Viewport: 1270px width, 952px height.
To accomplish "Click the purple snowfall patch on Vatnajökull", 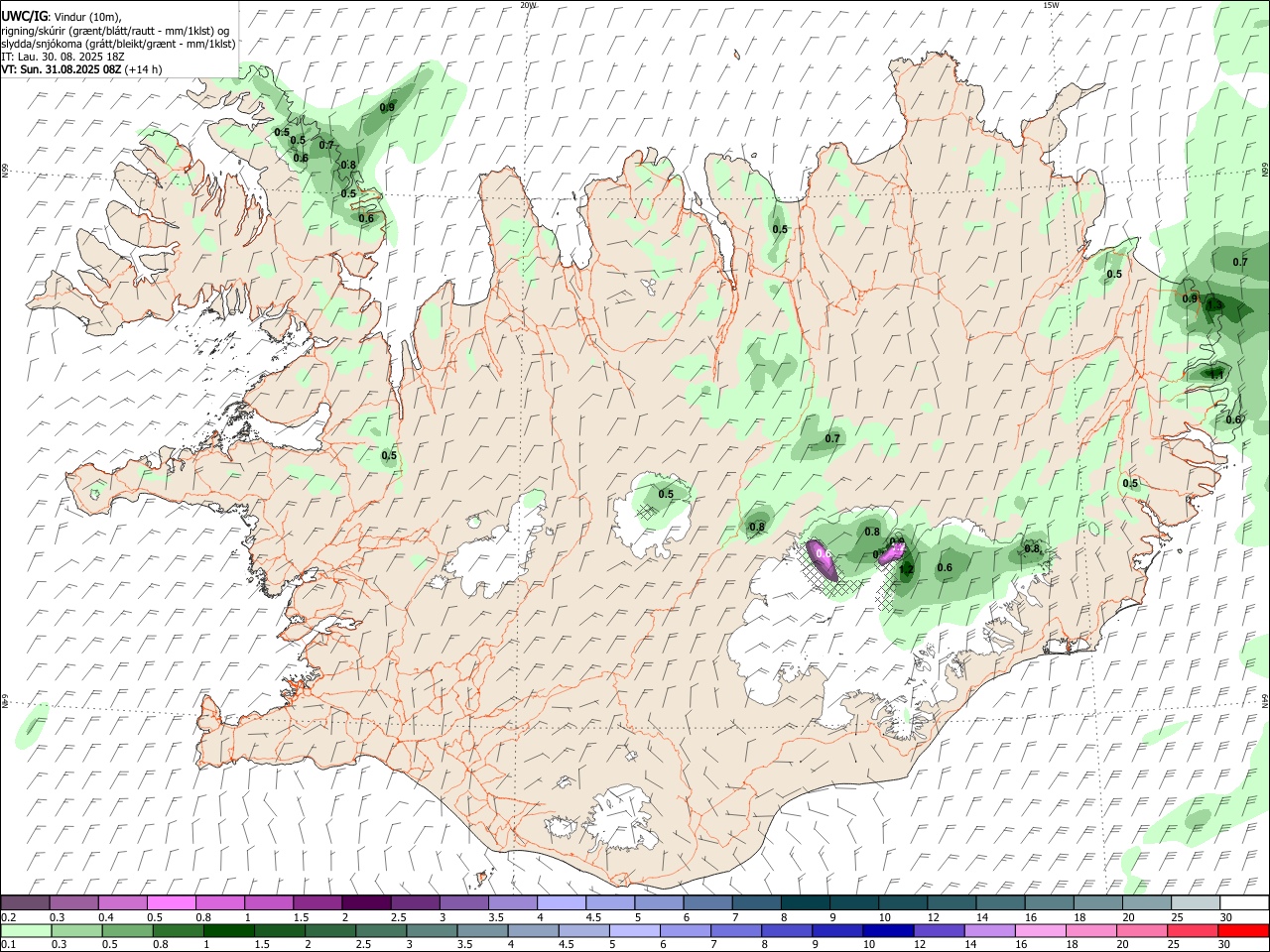I will tap(823, 560).
